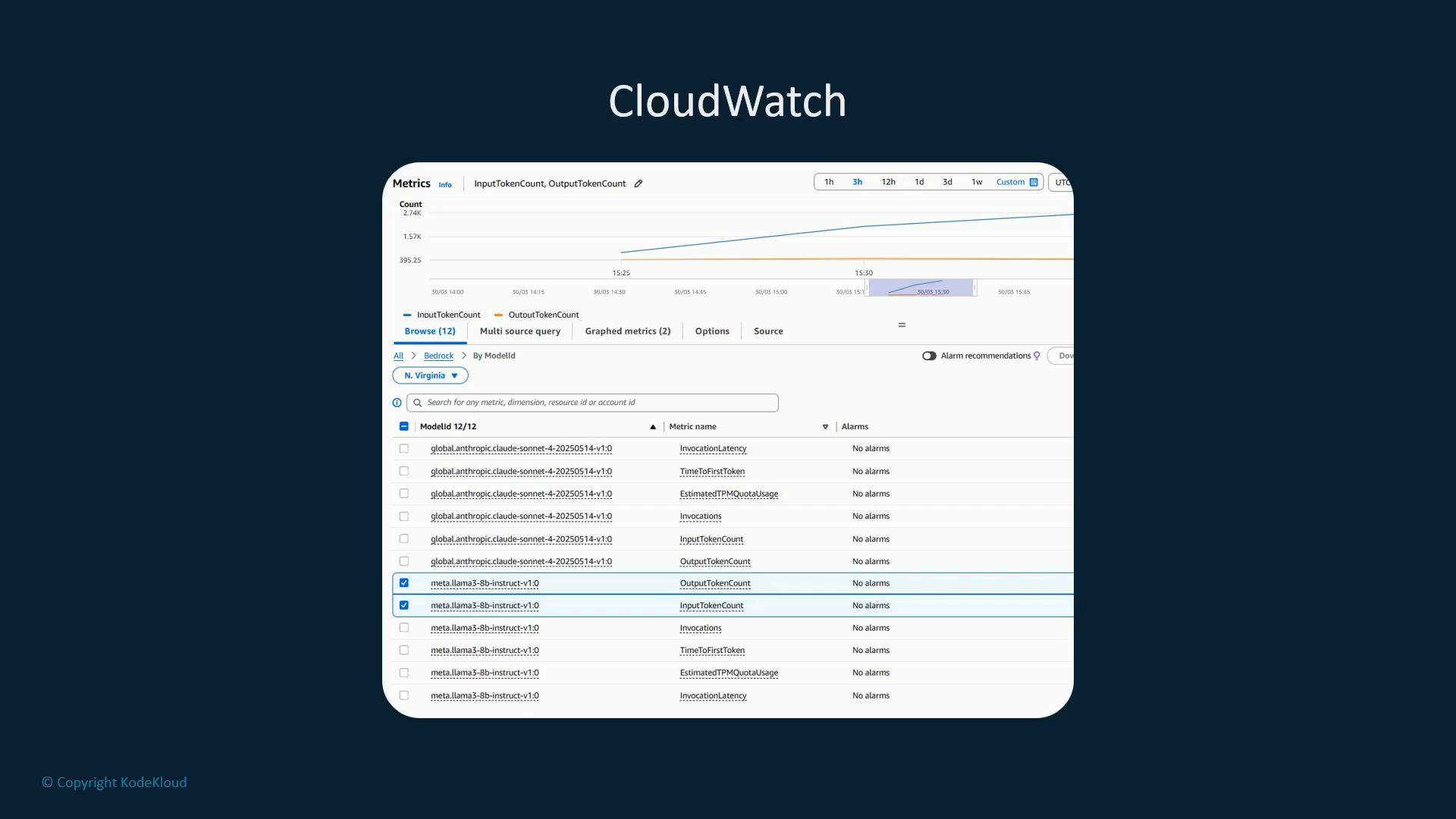Go to the Bedrock breadcrumb link
Screen dimensions: 1456x819
point(438,356)
